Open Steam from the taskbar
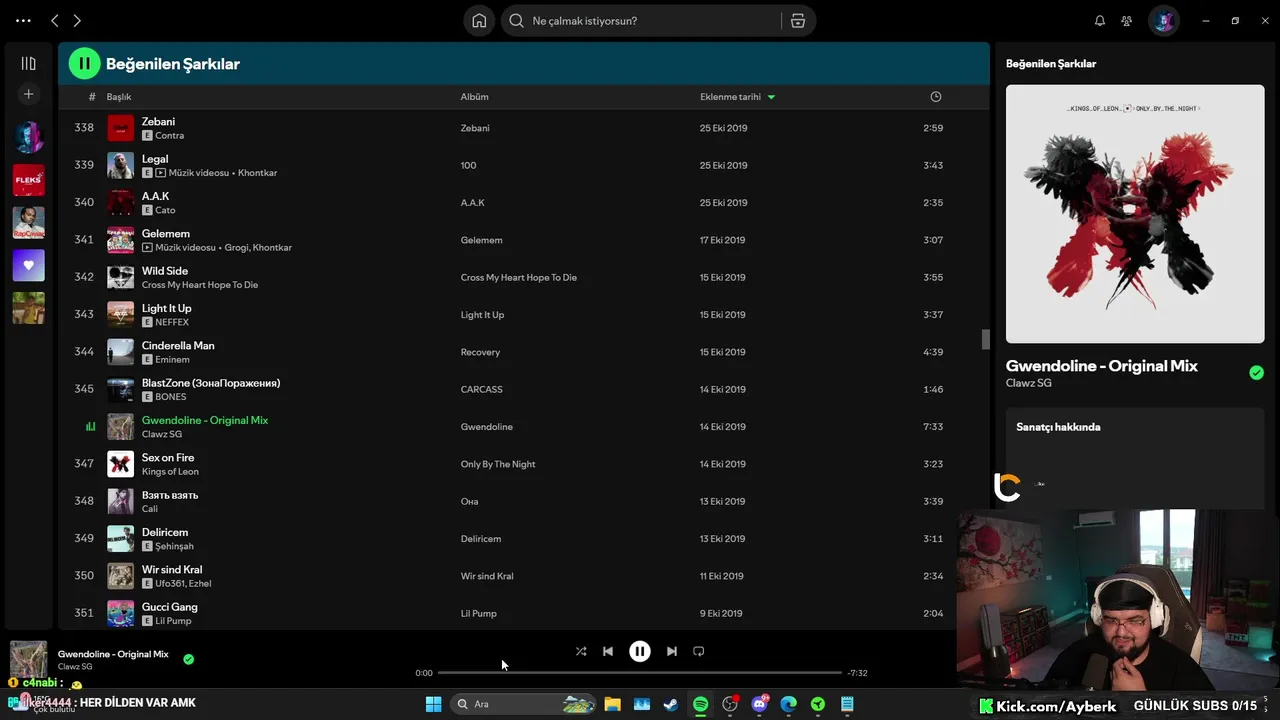This screenshot has height=720, width=1280. (671, 704)
